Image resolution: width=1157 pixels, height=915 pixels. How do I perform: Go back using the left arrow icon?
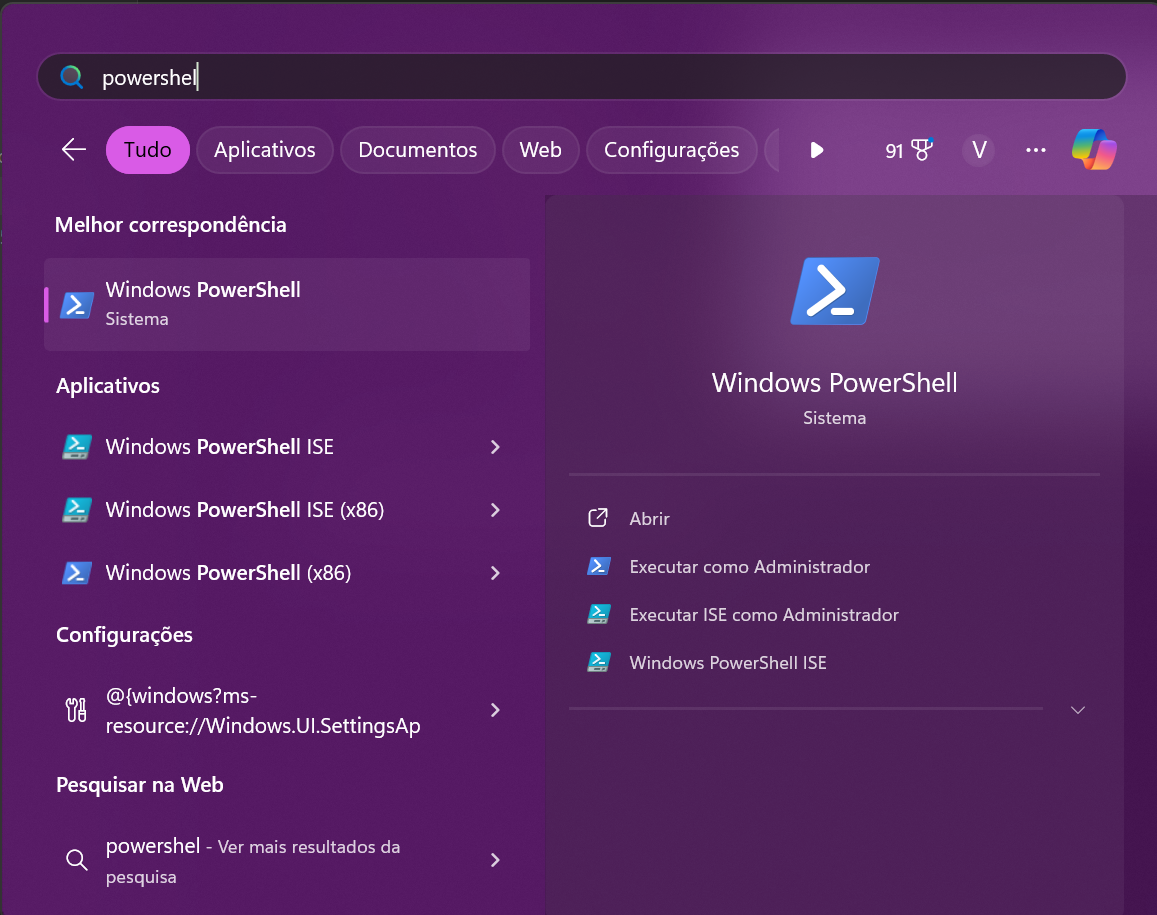[x=74, y=150]
